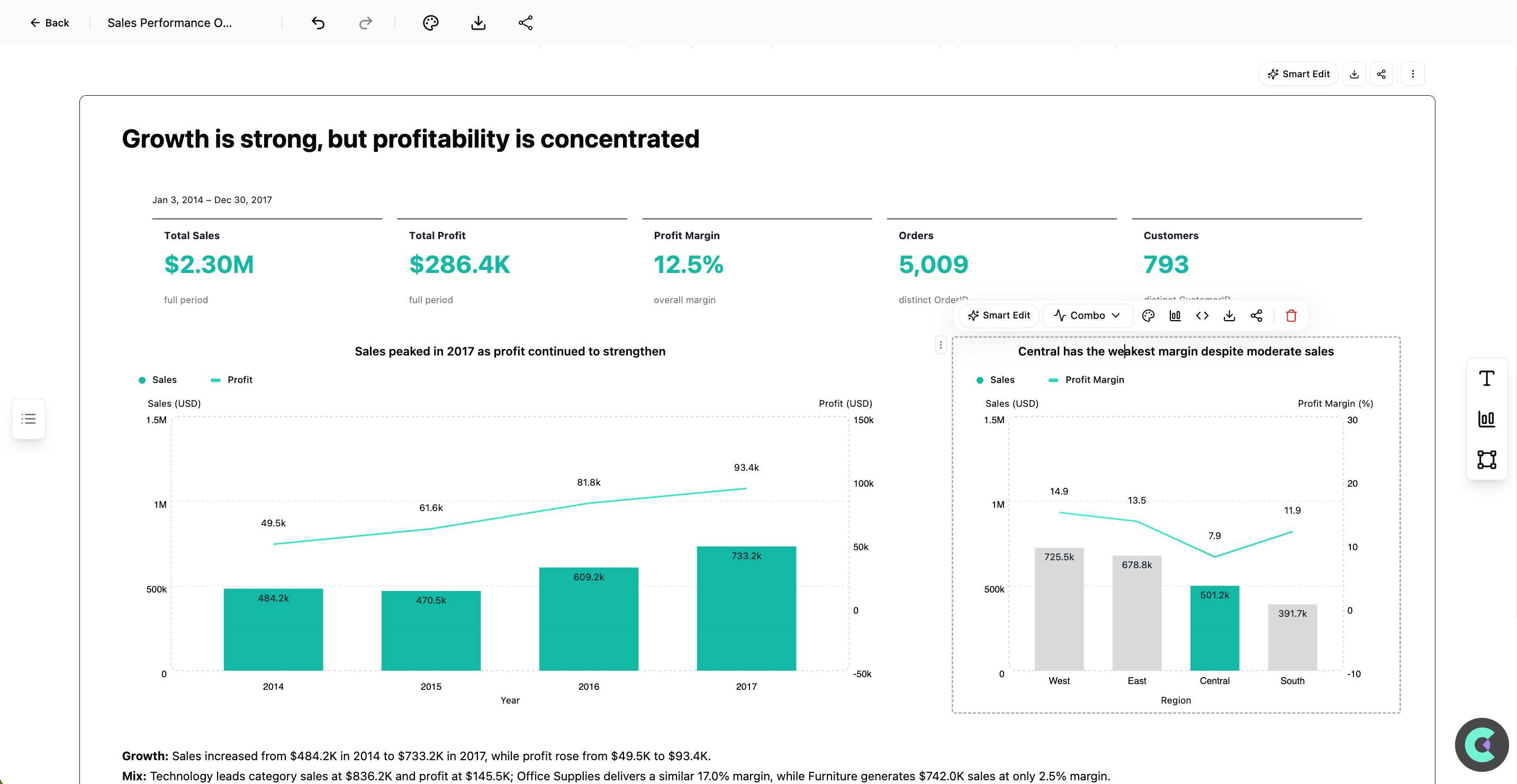Click the Growth summary paragraph

[417, 756]
